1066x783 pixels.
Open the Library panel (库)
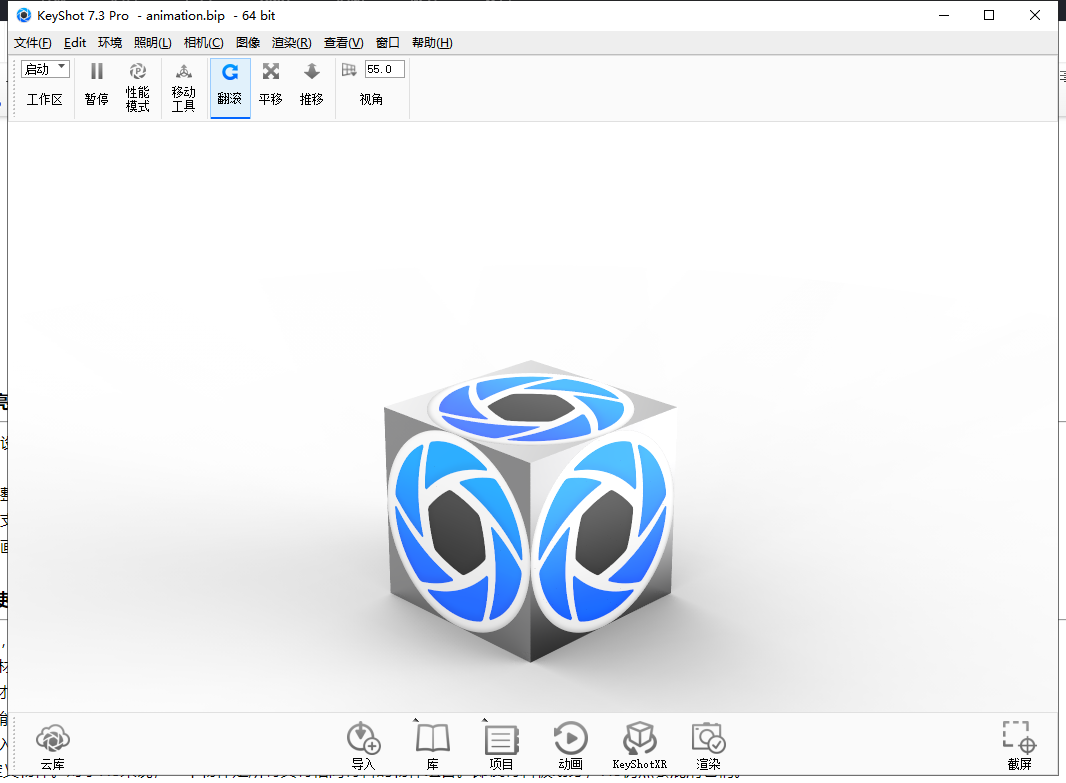(x=432, y=746)
